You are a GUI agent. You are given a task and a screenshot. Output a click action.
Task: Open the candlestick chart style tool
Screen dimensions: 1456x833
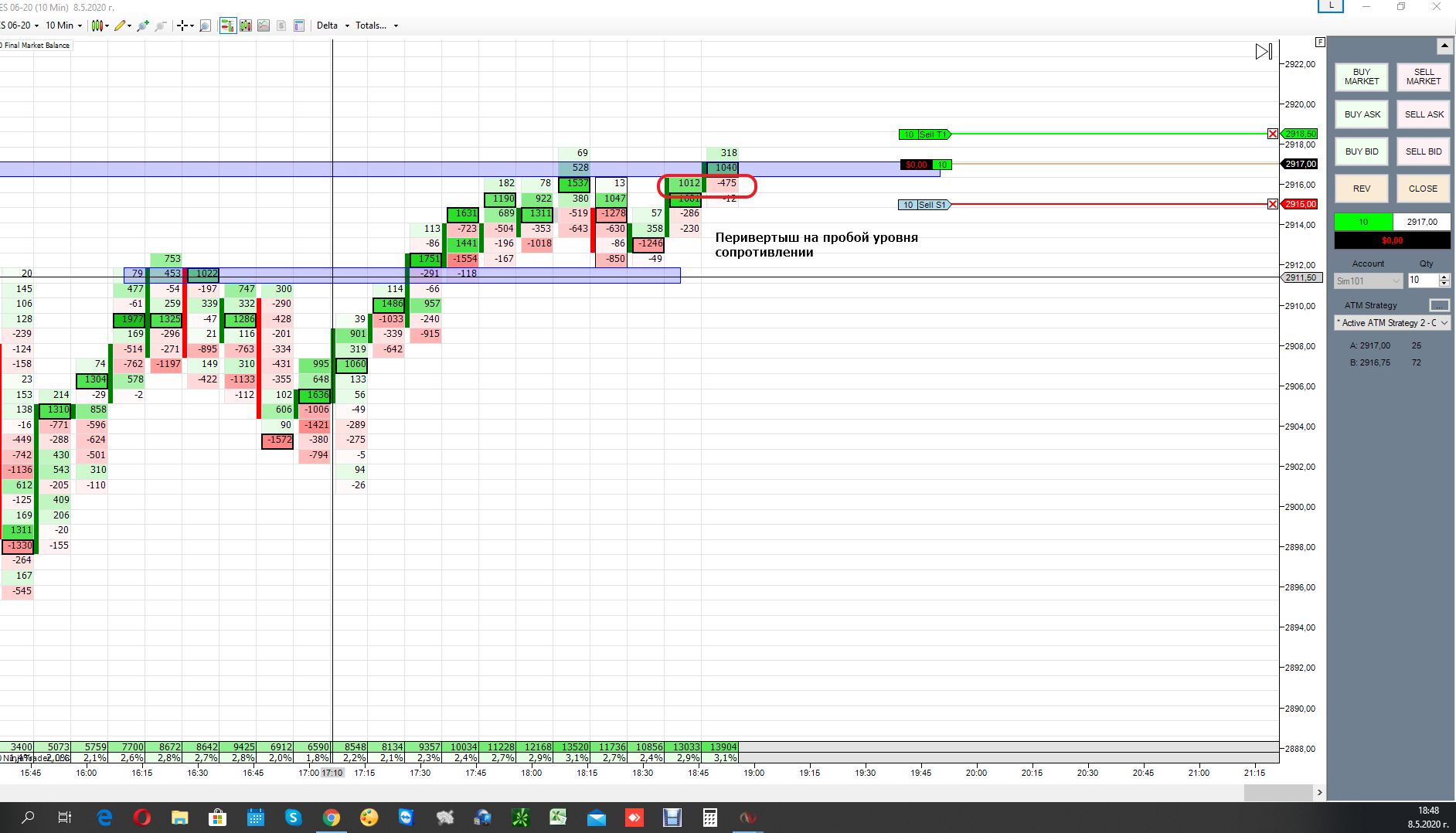coord(97,25)
